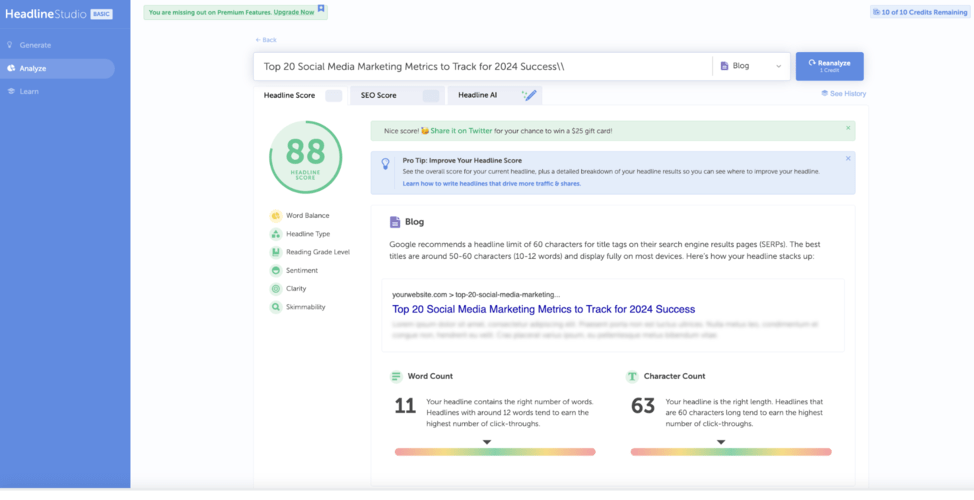Open See History link
The height and width of the screenshot is (500, 974).
pos(844,94)
